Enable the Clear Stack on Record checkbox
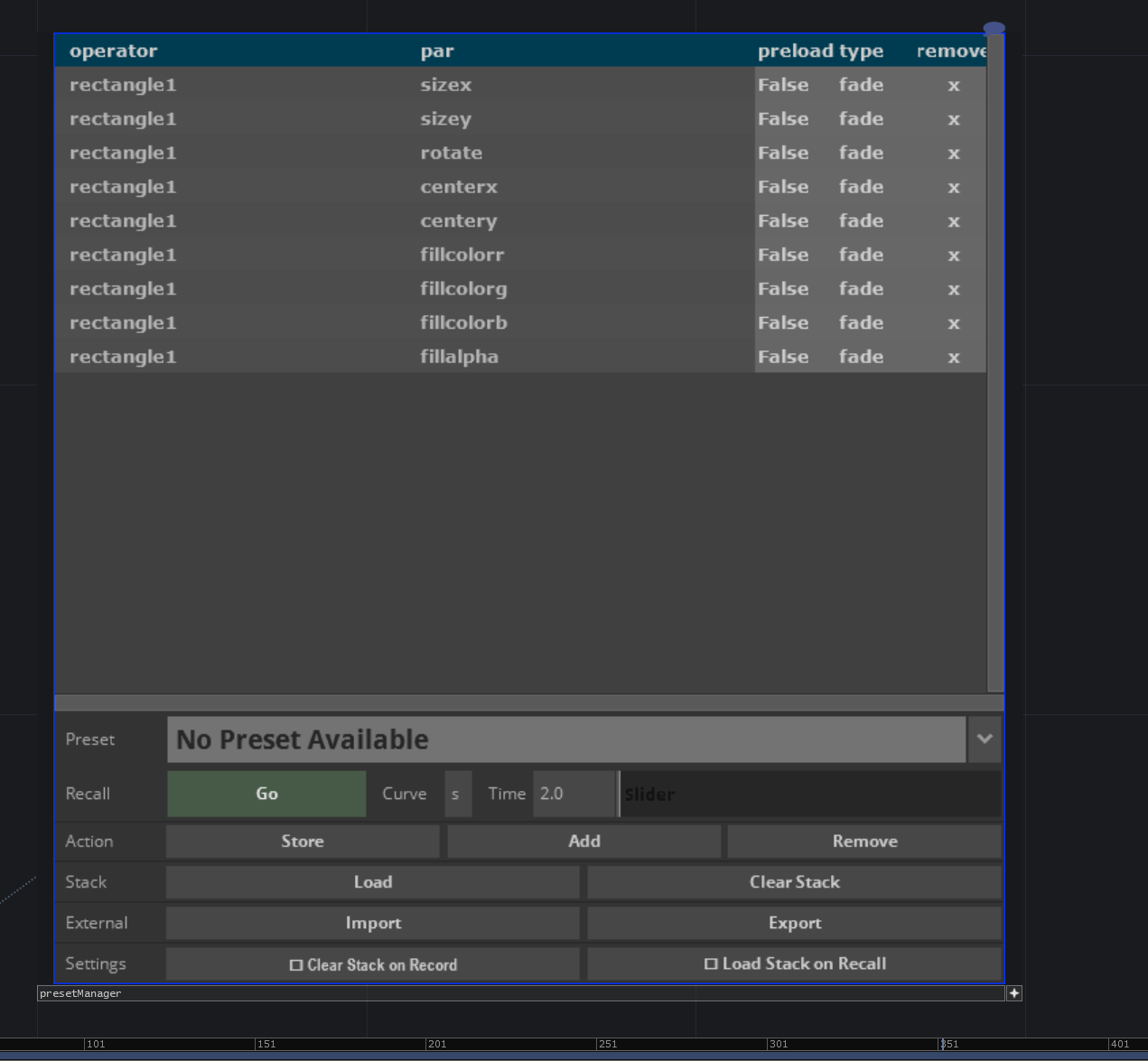Screen dimensions: 1148x1061 [295, 963]
